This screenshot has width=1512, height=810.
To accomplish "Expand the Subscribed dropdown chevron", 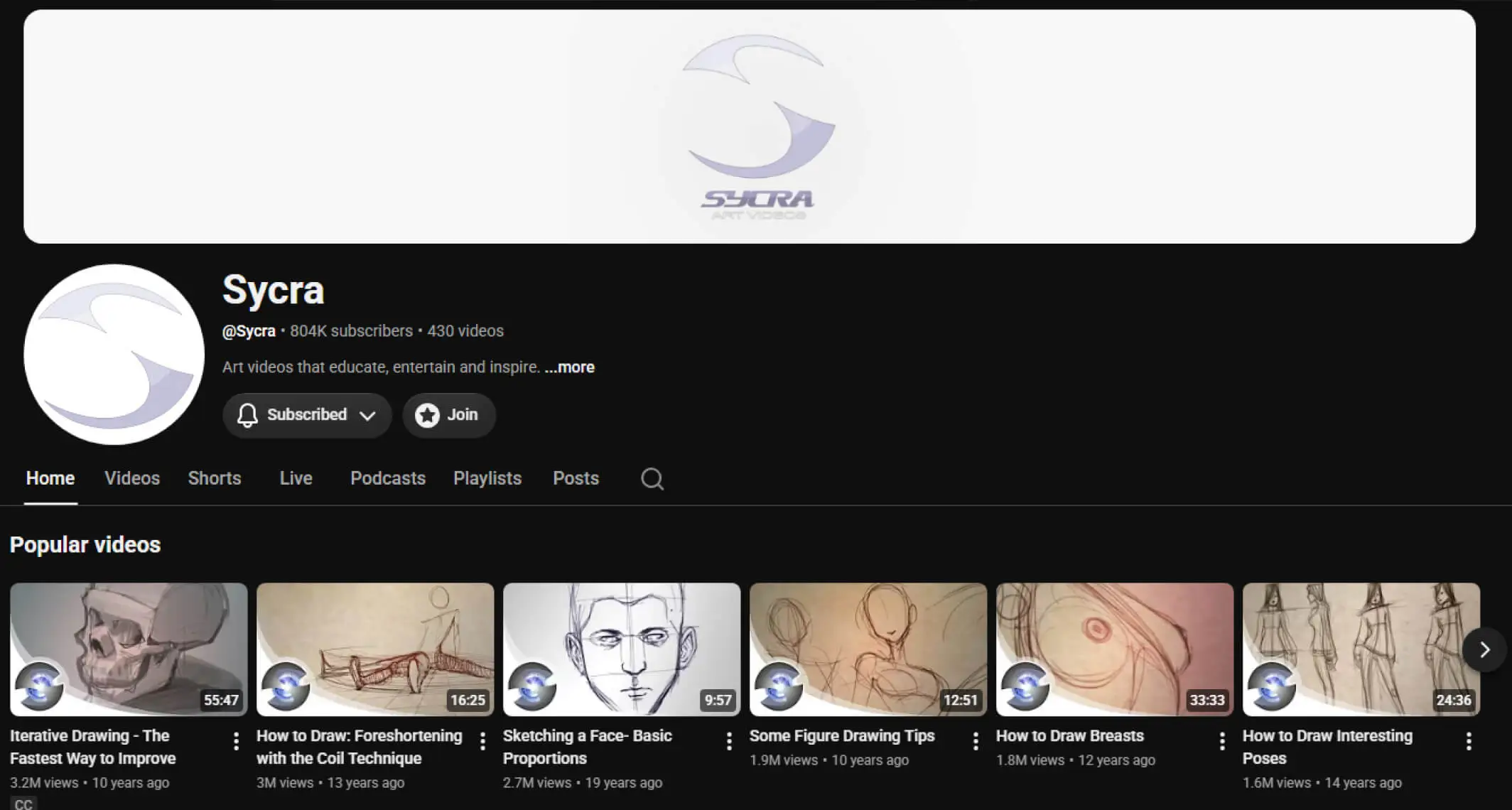I will tap(367, 416).
